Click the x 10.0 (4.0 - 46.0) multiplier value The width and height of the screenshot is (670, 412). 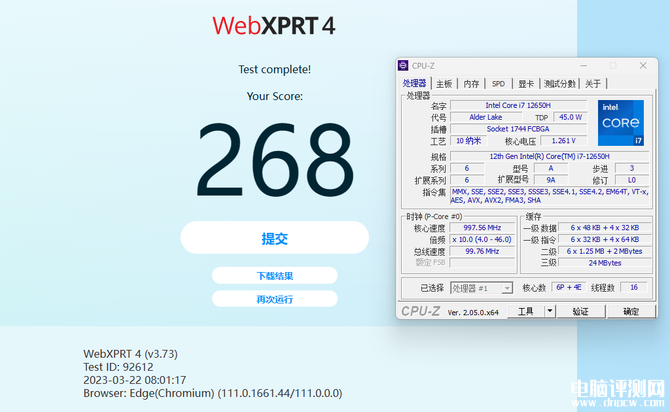tap(482, 239)
